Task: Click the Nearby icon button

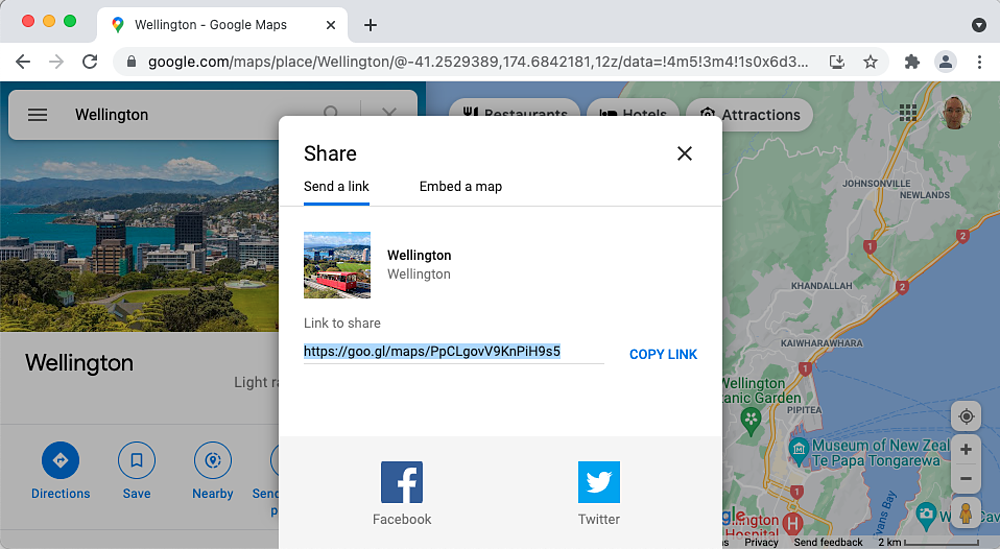Action: point(212,461)
